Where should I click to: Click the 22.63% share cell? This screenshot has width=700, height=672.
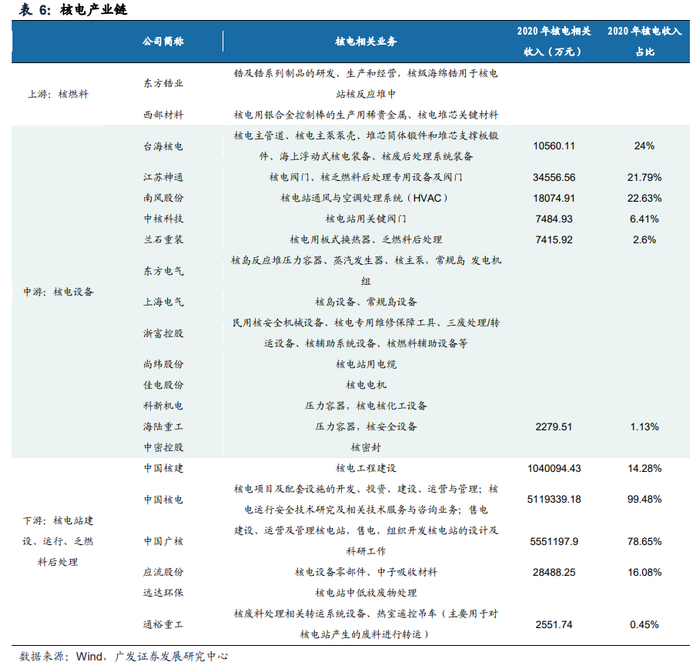(644, 198)
